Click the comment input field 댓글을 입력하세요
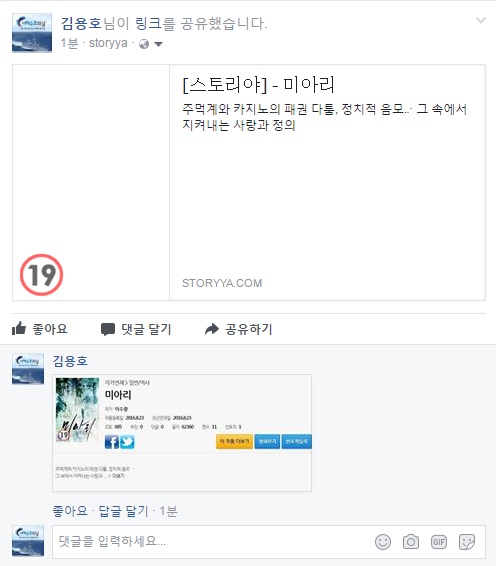 [213, 542]
